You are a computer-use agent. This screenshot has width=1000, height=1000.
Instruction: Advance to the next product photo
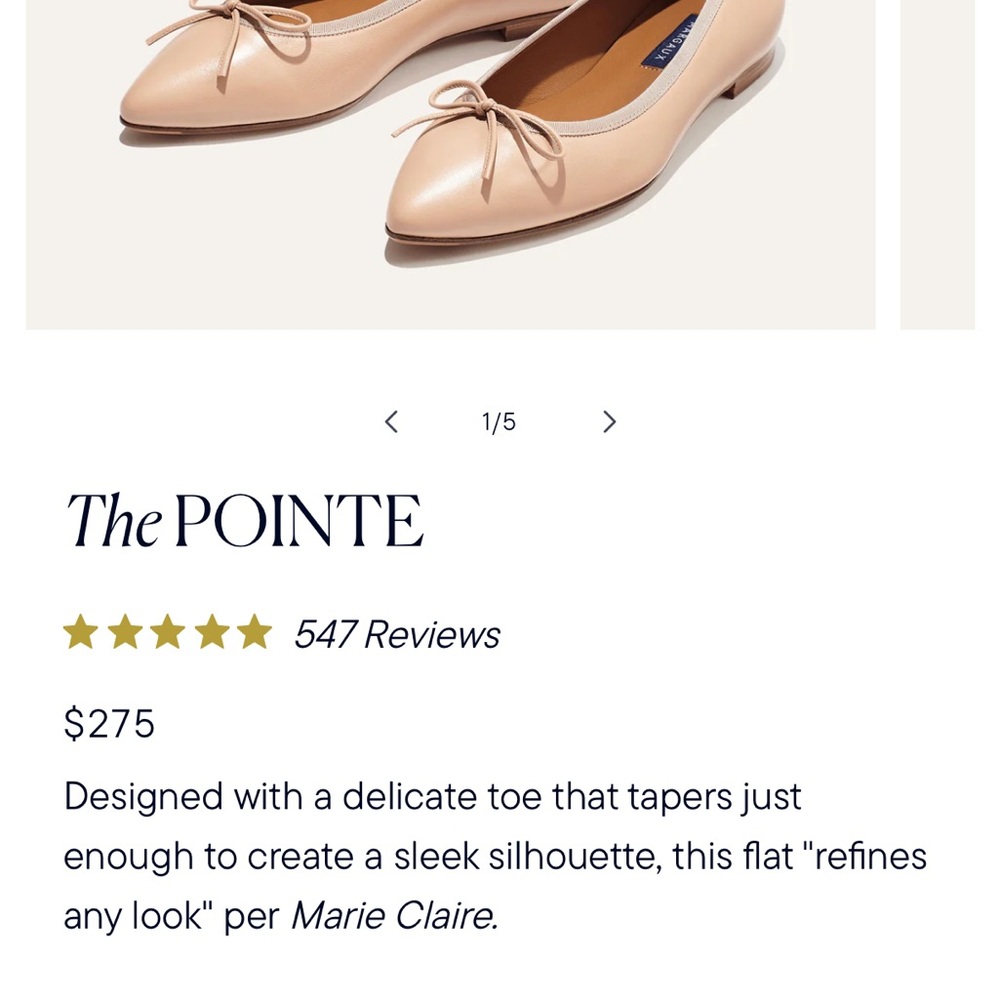click(609, 422)
